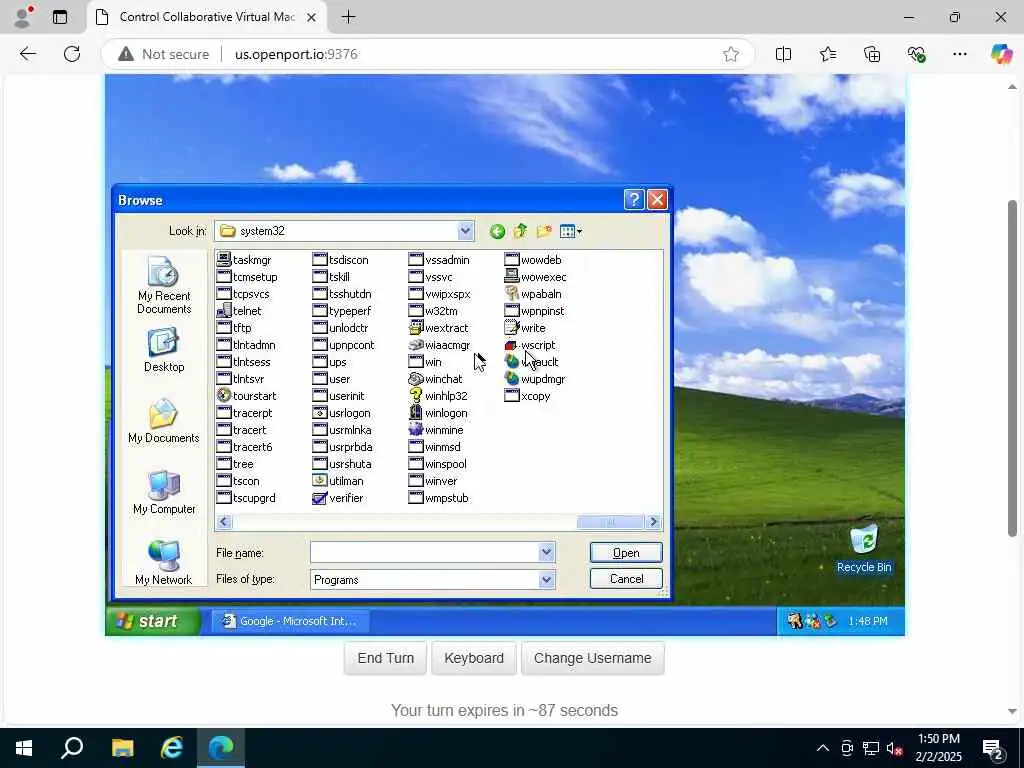Select the write program file

(x=525, y=328)
